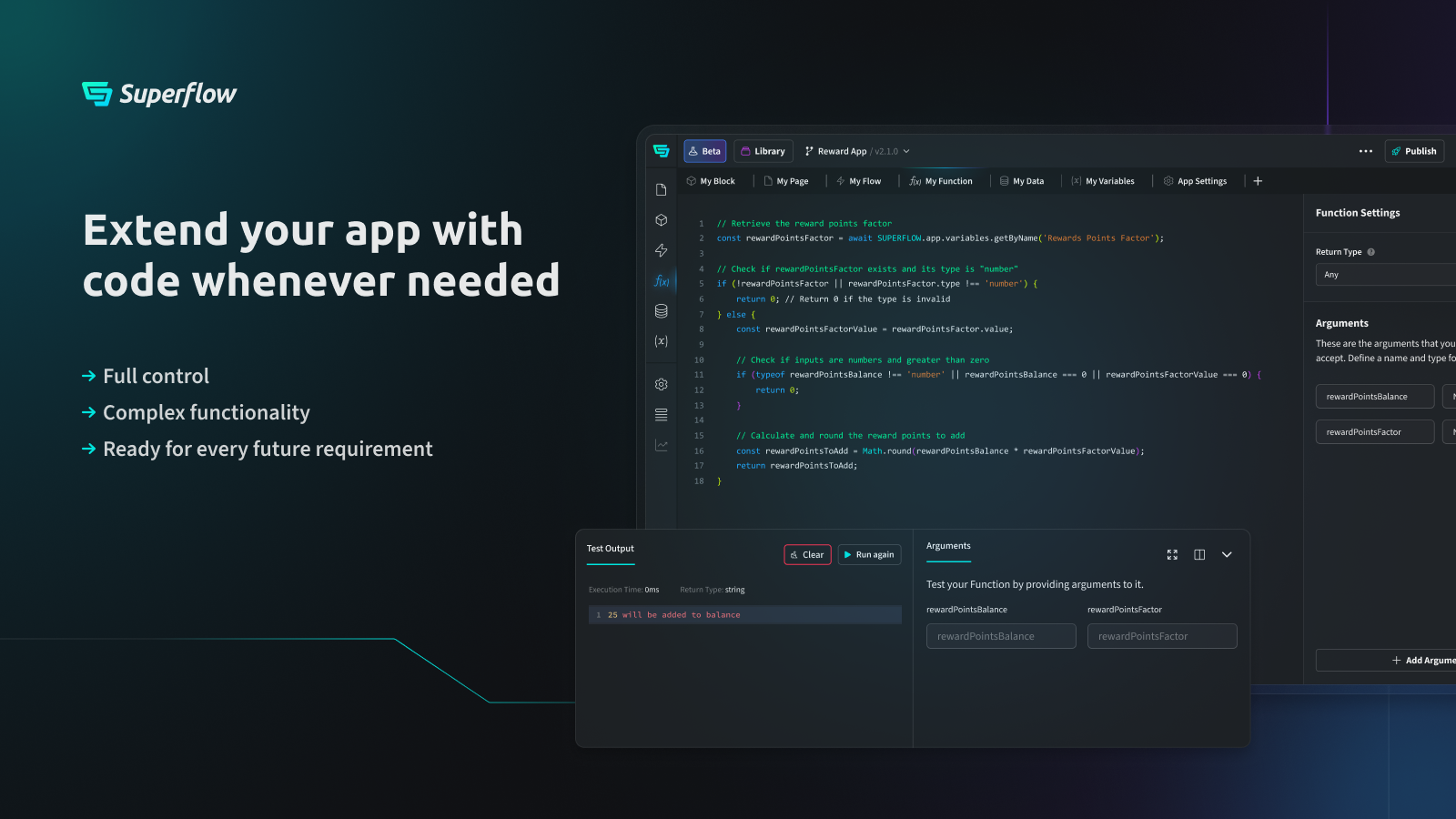Click the rewardPointsBalance test input field

point(1001,636)
